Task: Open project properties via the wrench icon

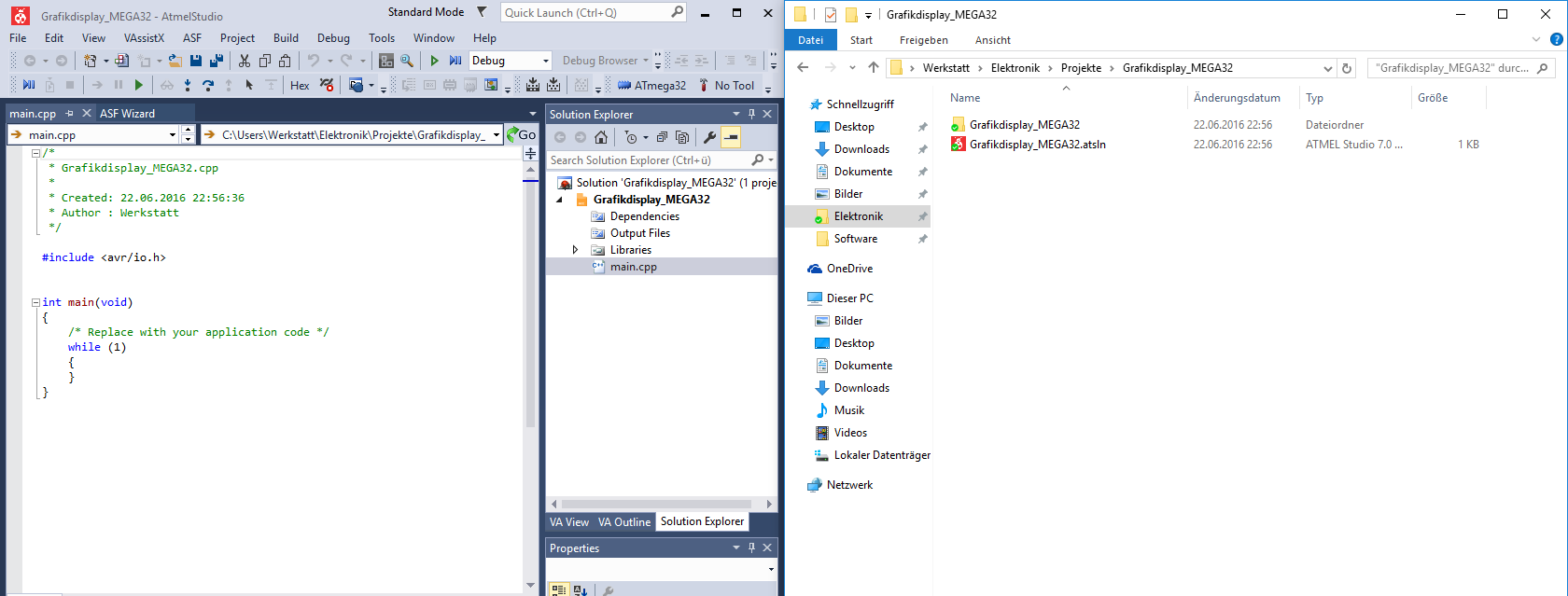Action: tap(709, 137)
